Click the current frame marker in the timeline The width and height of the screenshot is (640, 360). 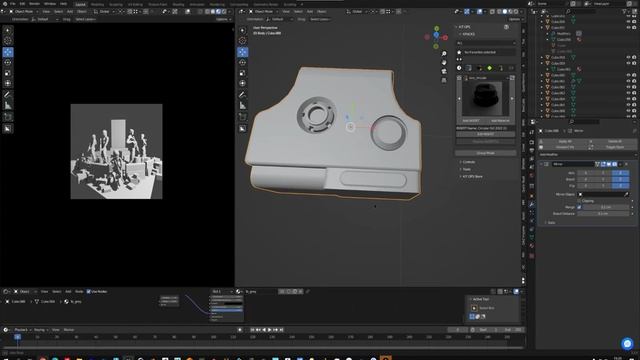(x=17, y=337)
